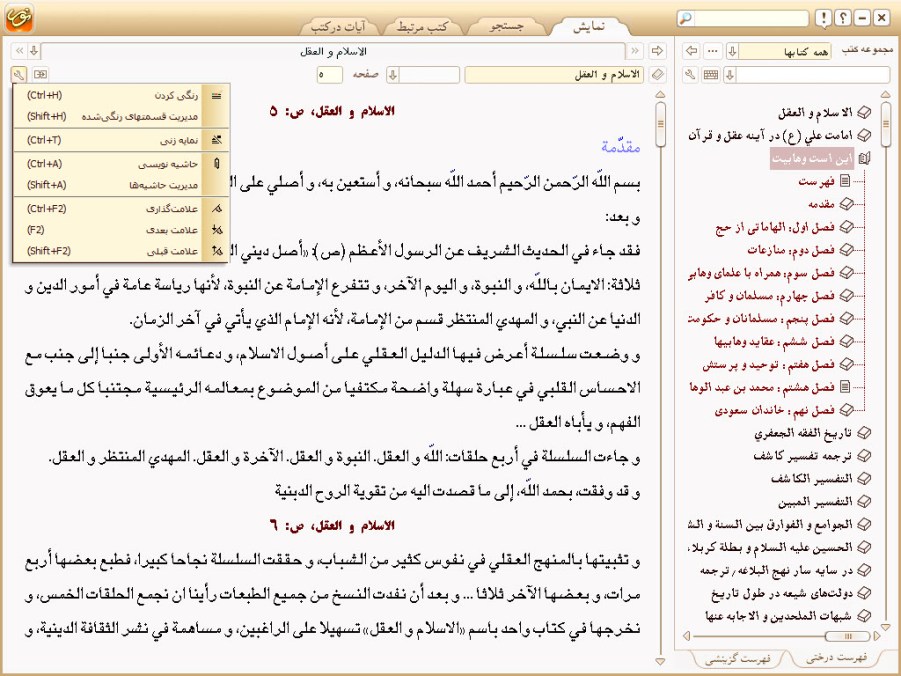Click the text pane scroll-down arrow
Image resolution: width=901 pixels, height=676 pixels.
[661, 662]
